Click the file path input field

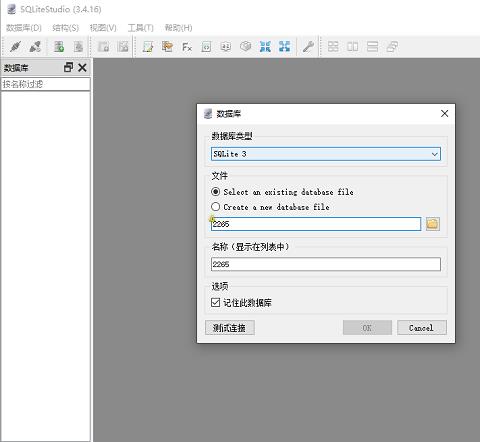pos(316,224)
